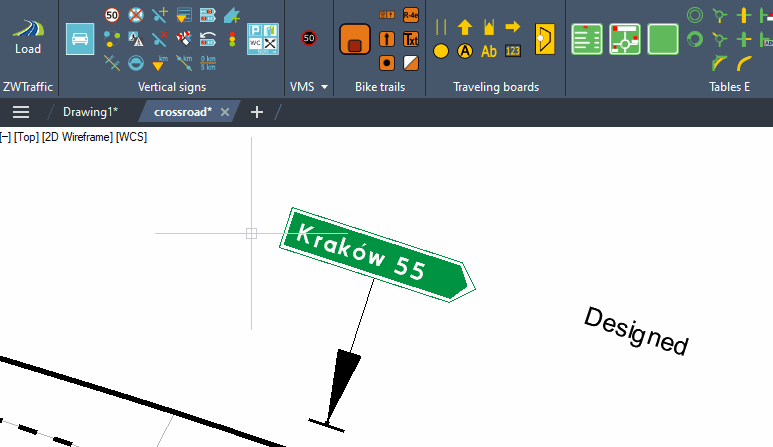Select the yellow lane with pointed shape icon
773x447 pixels.
point(489,27)
